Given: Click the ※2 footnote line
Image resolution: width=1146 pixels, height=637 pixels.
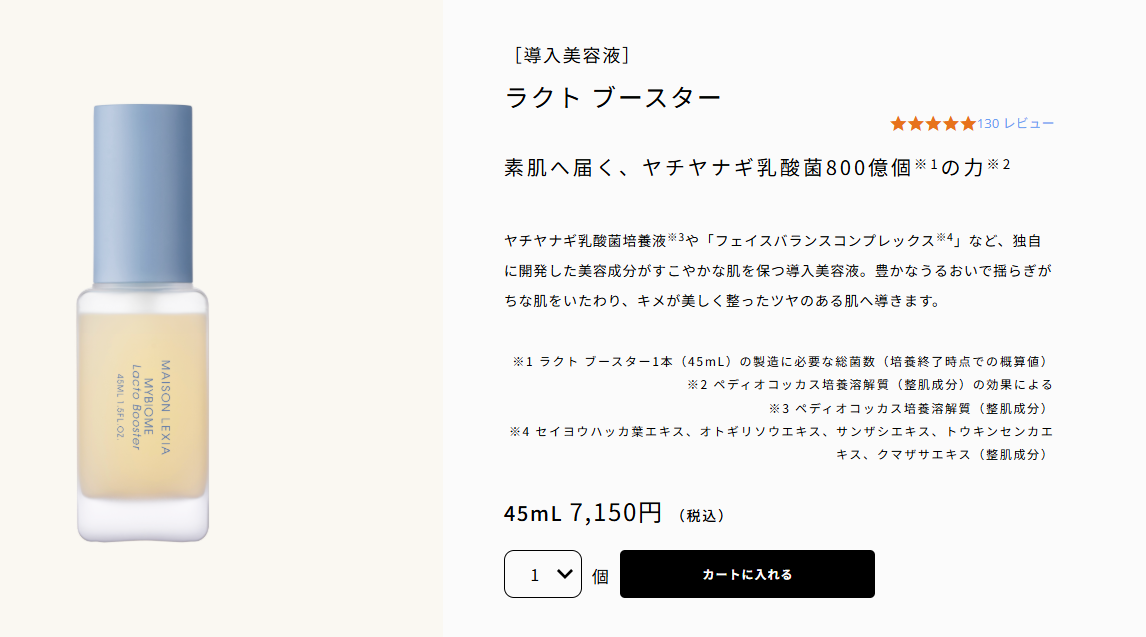Looking at the screenshot, I should pyautogui.click(x=869, y=384).
